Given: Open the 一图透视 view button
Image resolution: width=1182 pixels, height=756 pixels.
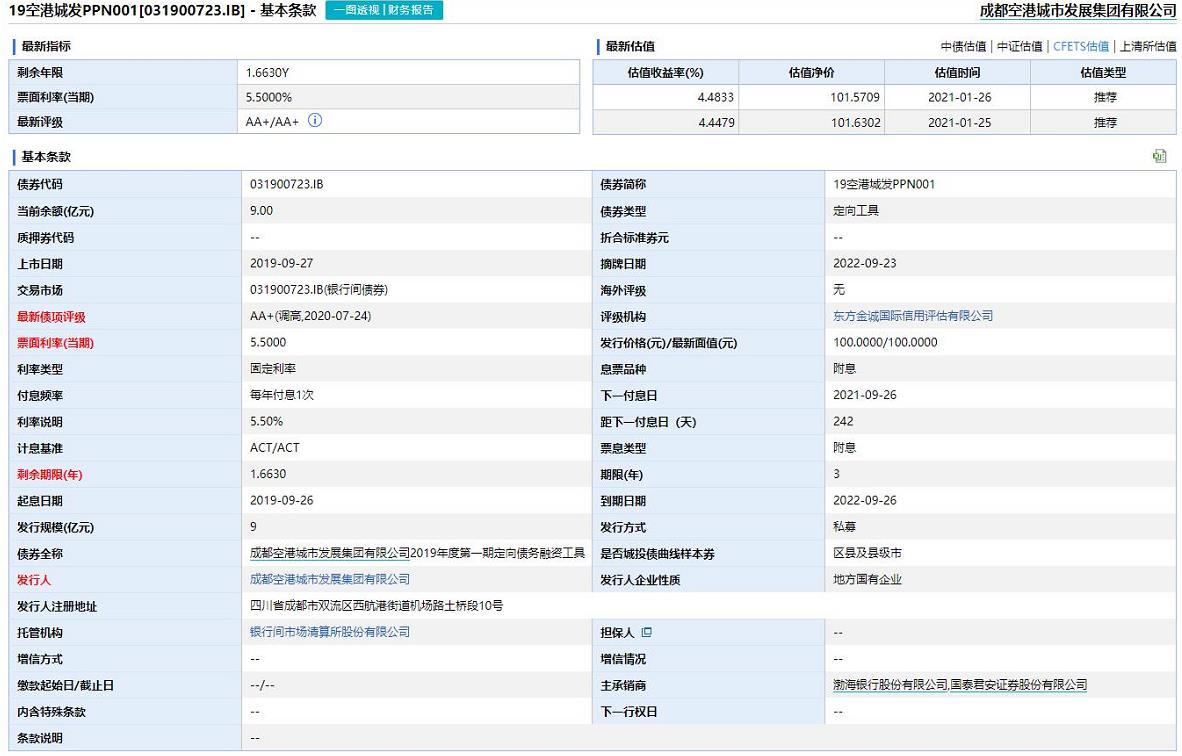Looking at the screenshot, I should tap(358, 11).
